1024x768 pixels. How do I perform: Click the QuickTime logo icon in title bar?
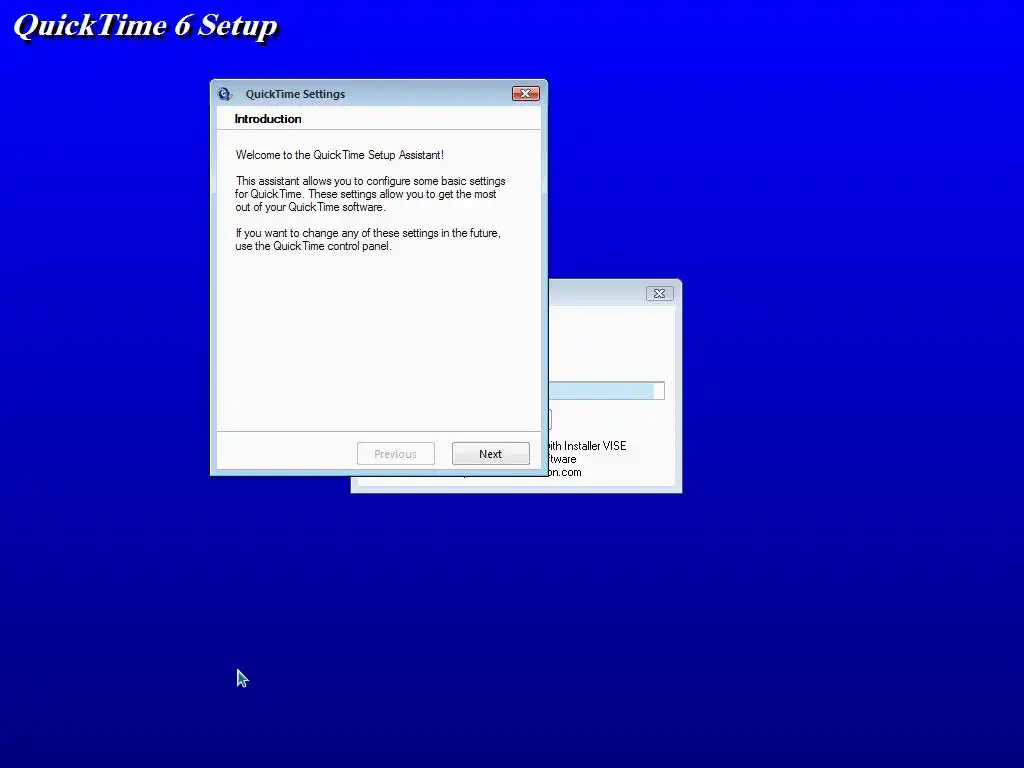[x=225, y=94]
